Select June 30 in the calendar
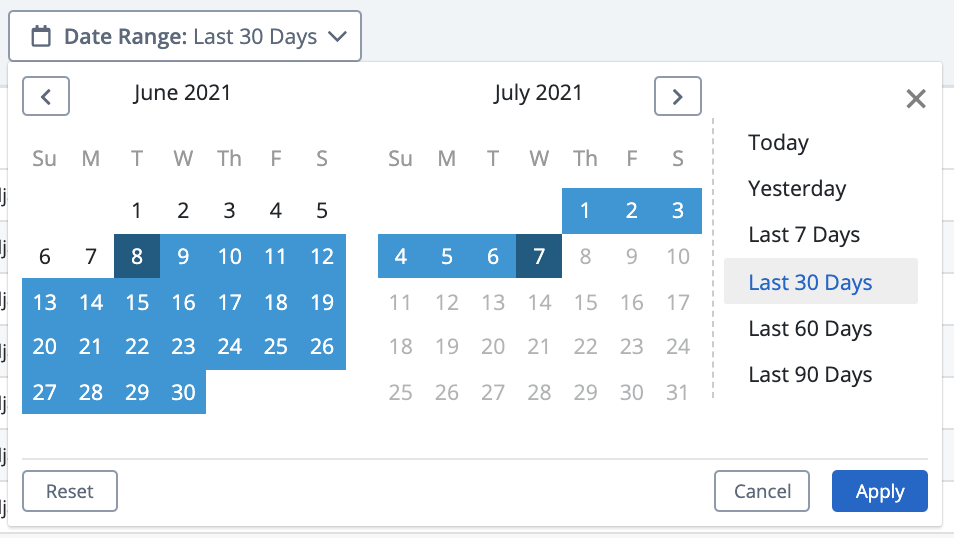 point(183,393)
